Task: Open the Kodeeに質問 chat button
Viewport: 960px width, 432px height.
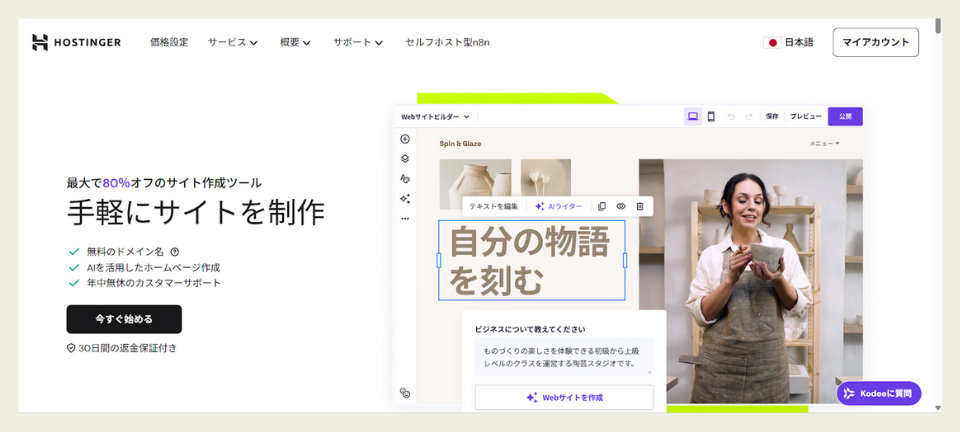Action: pyautogui.click(x=879, y=393)
